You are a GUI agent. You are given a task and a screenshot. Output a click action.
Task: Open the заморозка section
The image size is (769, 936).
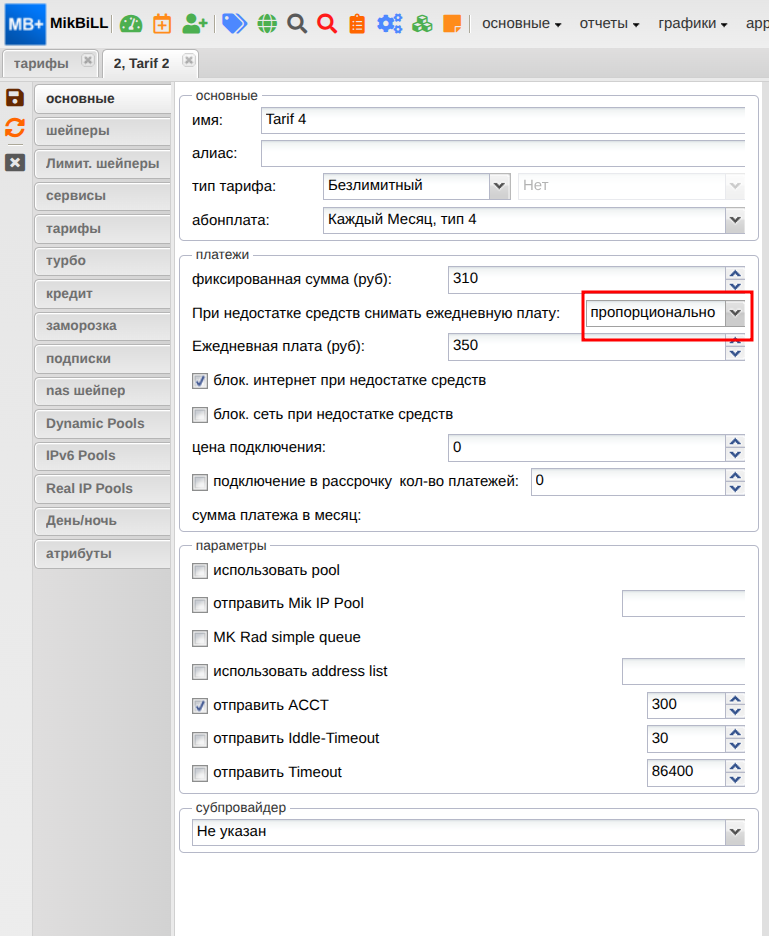pyautogui.click(x=102, y=326)
